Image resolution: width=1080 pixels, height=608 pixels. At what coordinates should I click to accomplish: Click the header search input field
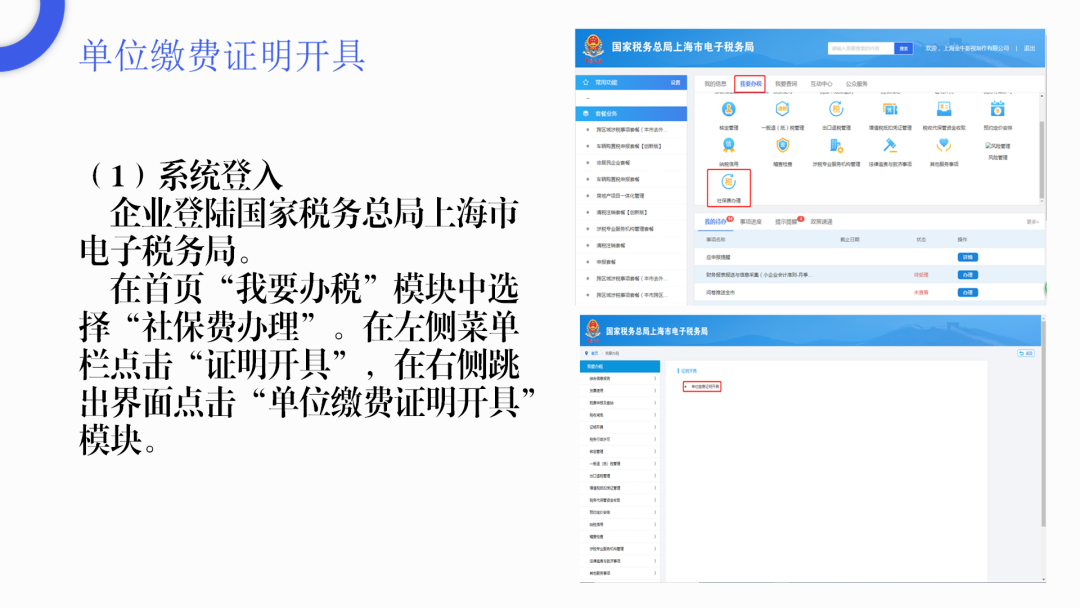point(861,48)
